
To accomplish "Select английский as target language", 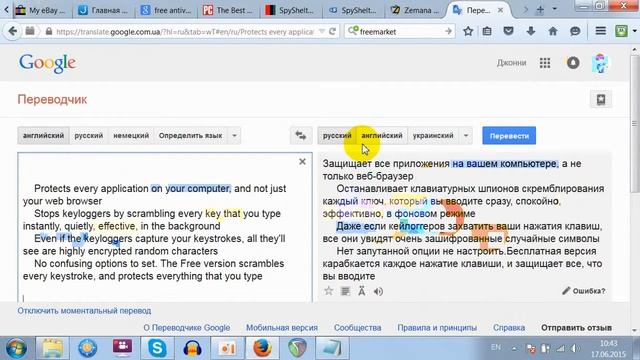I will click(x=382, y=136).
